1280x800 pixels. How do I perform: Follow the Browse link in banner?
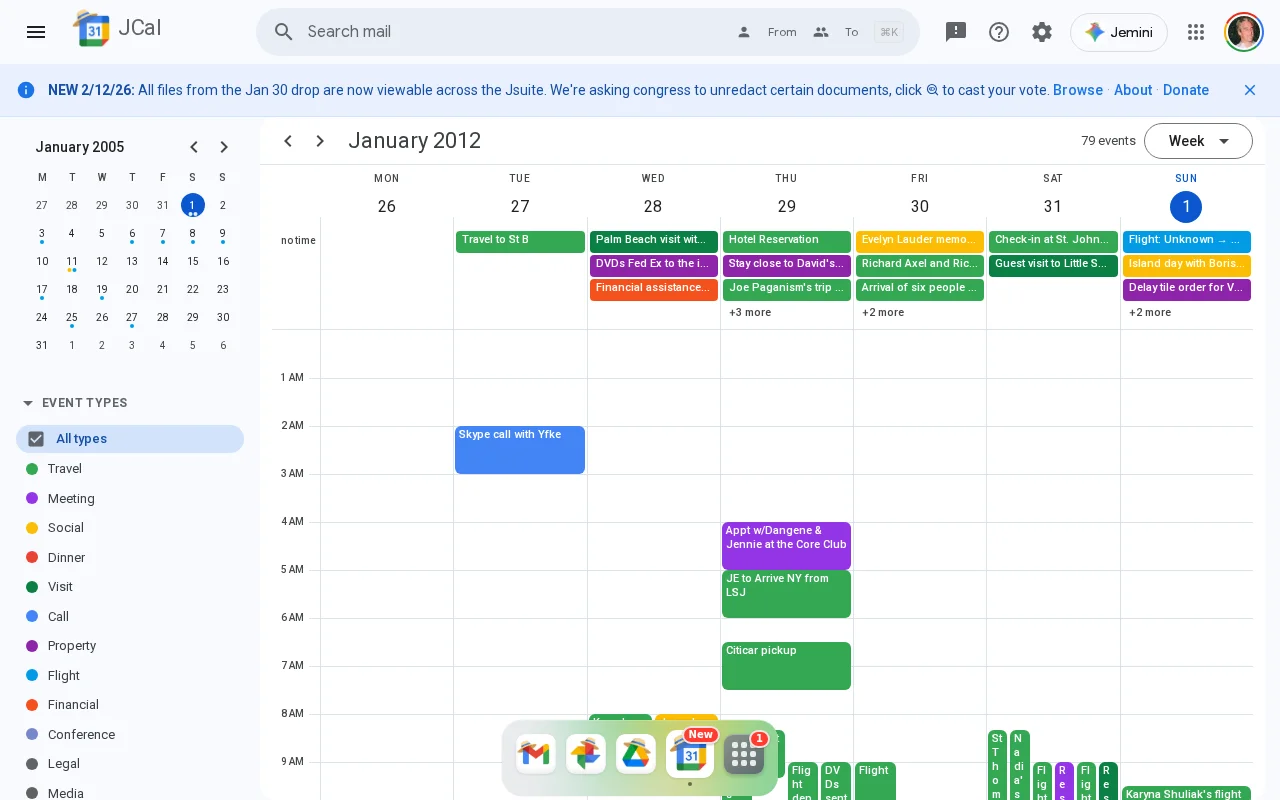(1078, 90)
